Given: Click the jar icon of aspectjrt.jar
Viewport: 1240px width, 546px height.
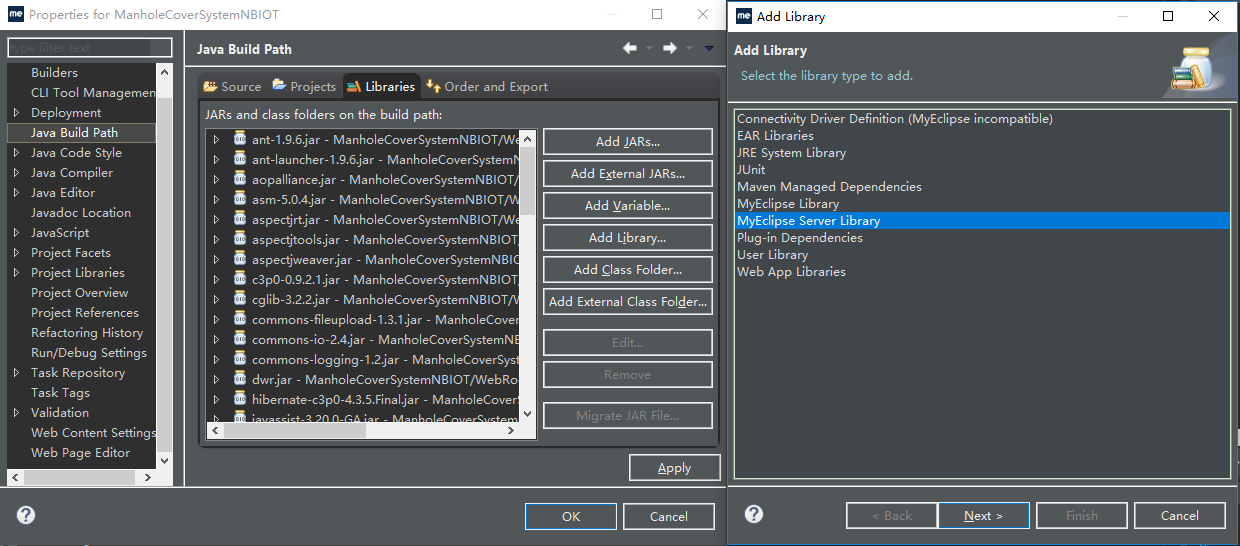Looking at the screenshot, I should point(240,219).
